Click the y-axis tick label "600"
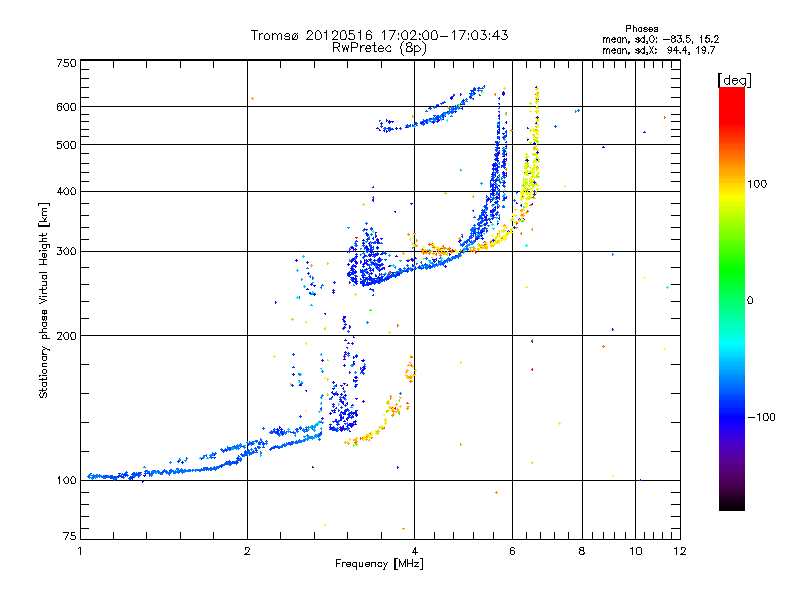Image resolution: width=800 pixels, height=600 pixels. point(66,107)
